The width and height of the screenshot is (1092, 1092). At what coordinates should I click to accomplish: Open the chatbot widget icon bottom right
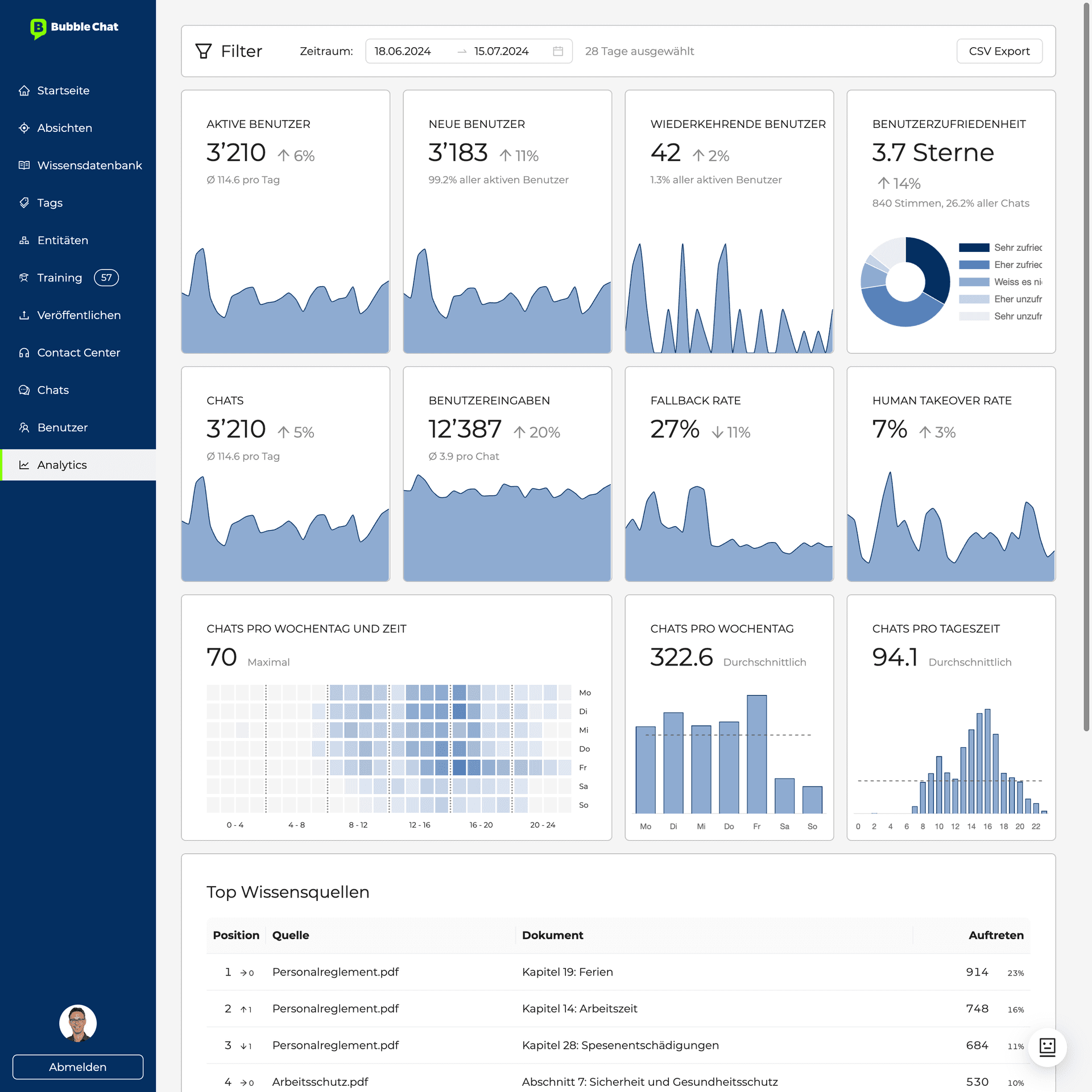1047,1046
